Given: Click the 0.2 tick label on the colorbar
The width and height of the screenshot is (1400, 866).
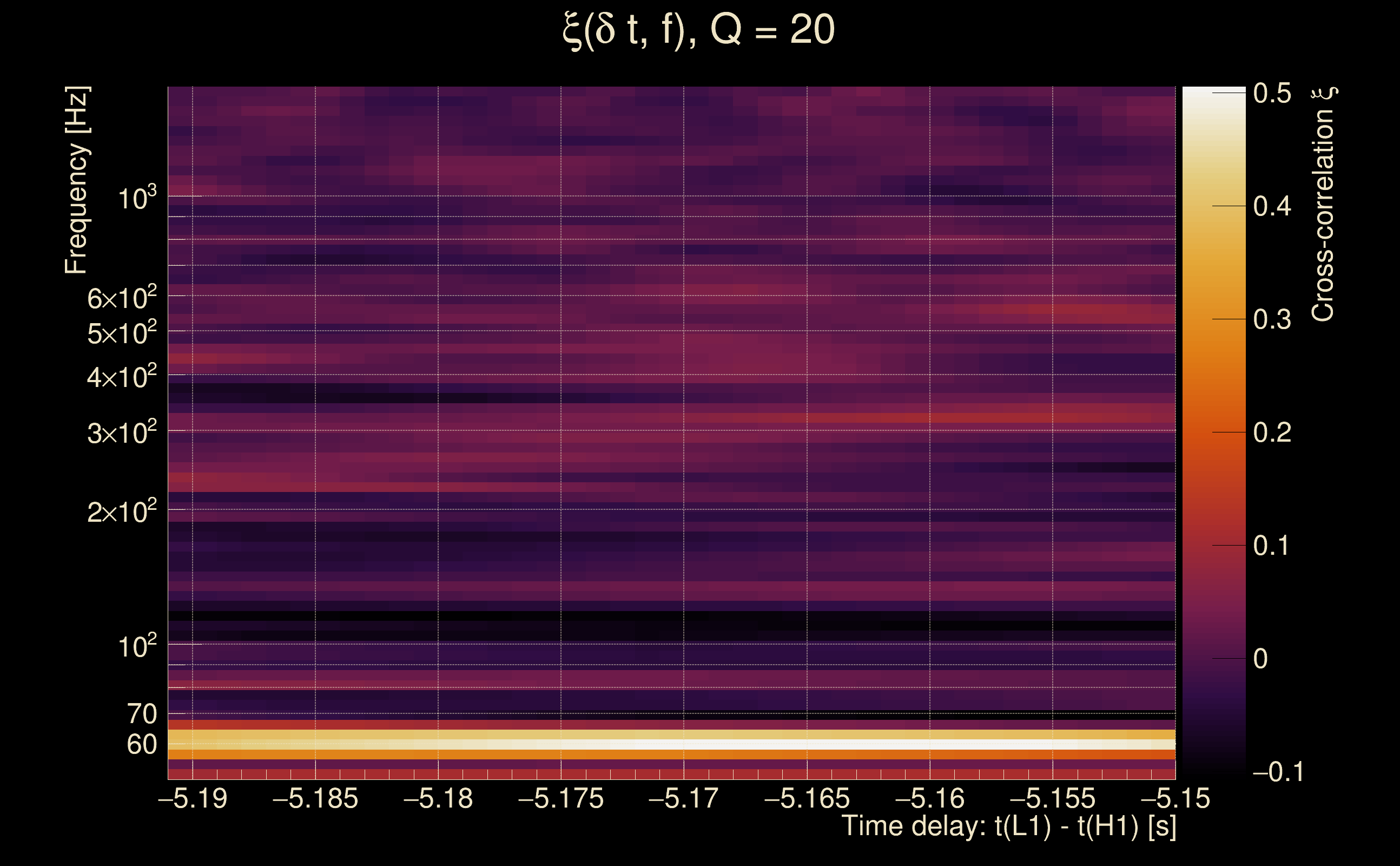Looking at the screenshot, I should [x=1272, y=432].
